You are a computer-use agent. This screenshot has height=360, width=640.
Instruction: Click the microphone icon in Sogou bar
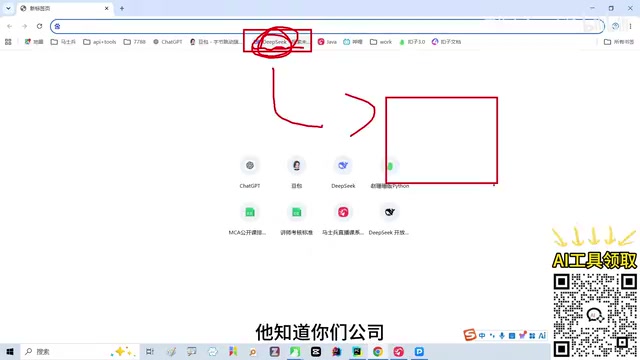point(502,336)
